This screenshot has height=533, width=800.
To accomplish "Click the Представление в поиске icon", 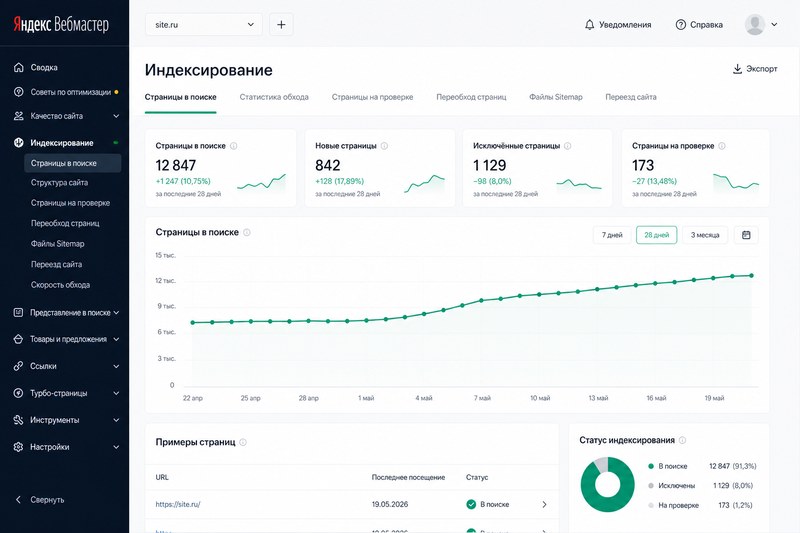I will click(x=18, y=312).
